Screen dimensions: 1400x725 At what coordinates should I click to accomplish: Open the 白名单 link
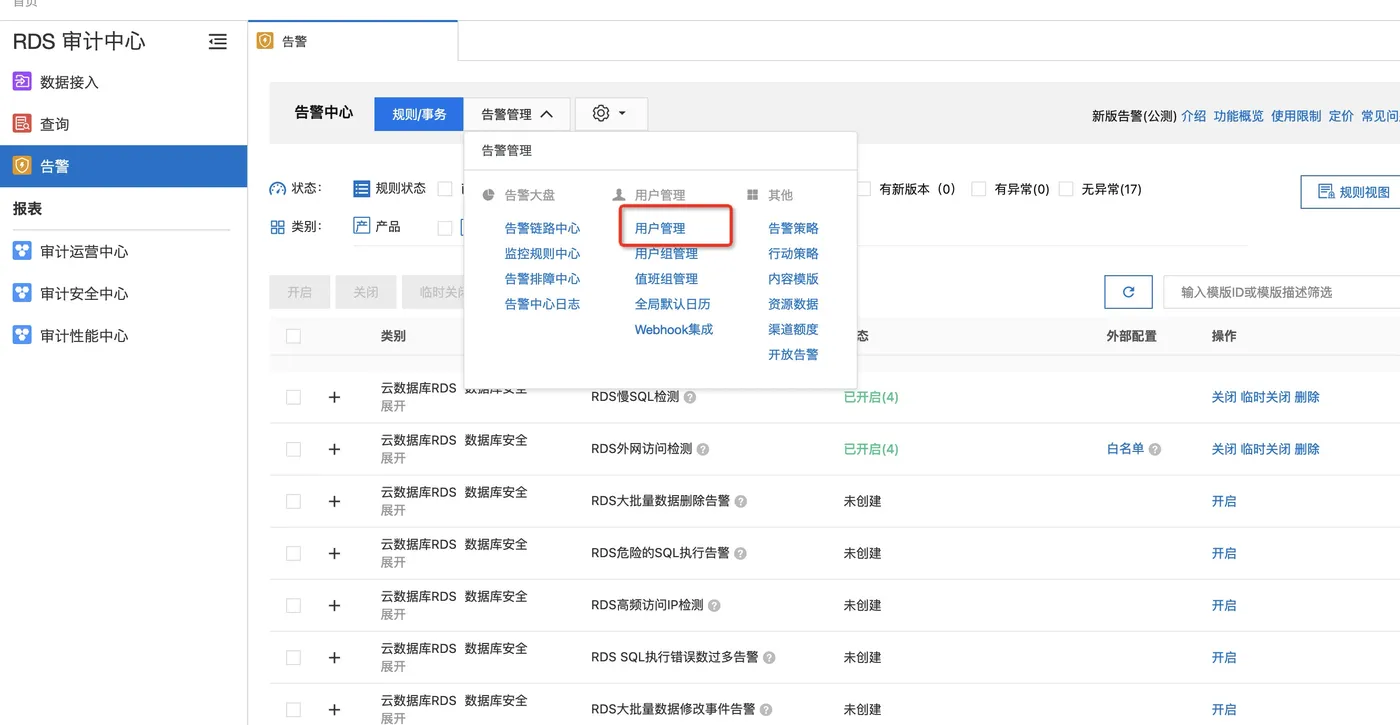pyautogui.click(x=1125, y=449)
